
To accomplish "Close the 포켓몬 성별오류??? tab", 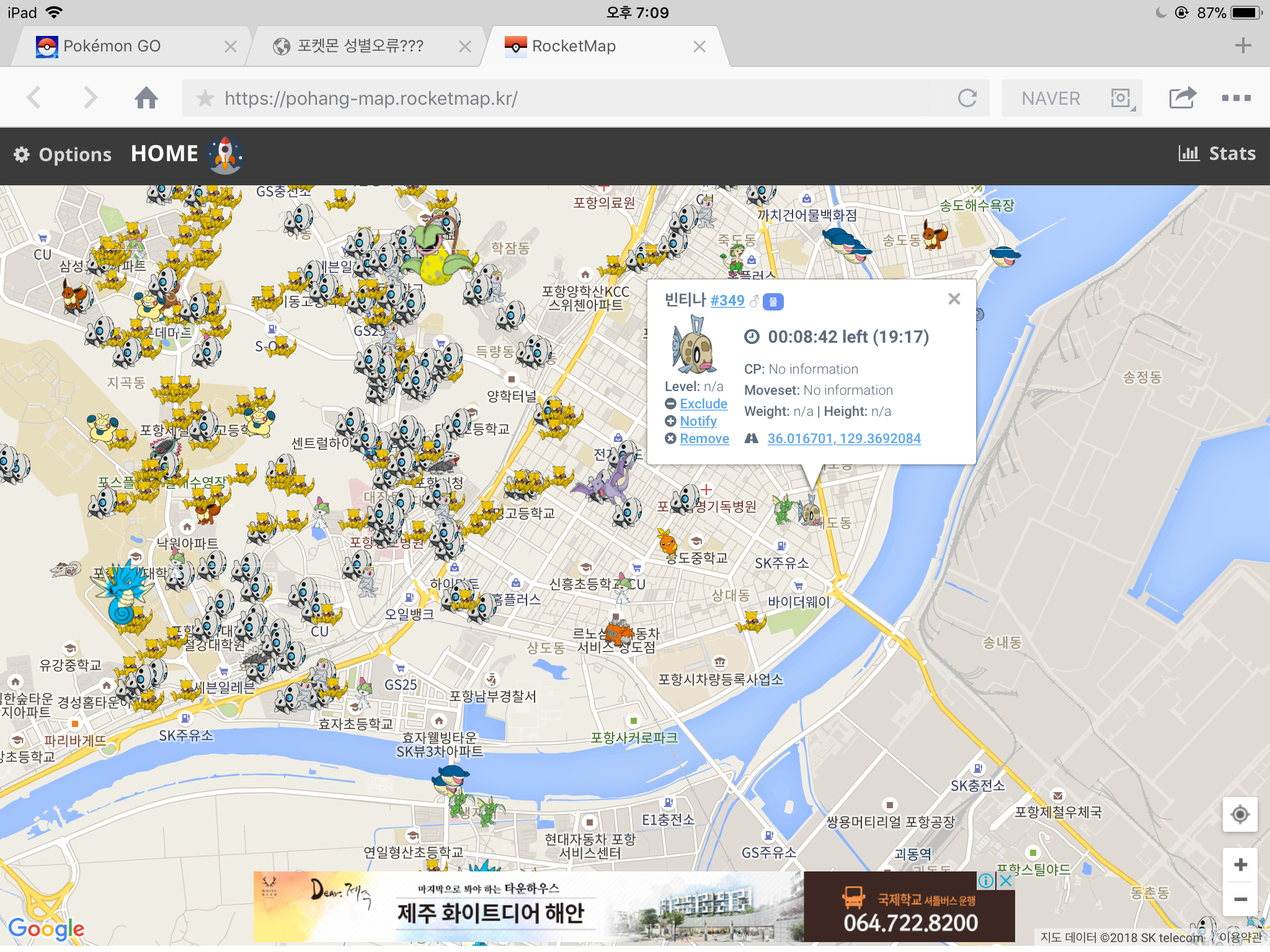I will coord(464,46).
